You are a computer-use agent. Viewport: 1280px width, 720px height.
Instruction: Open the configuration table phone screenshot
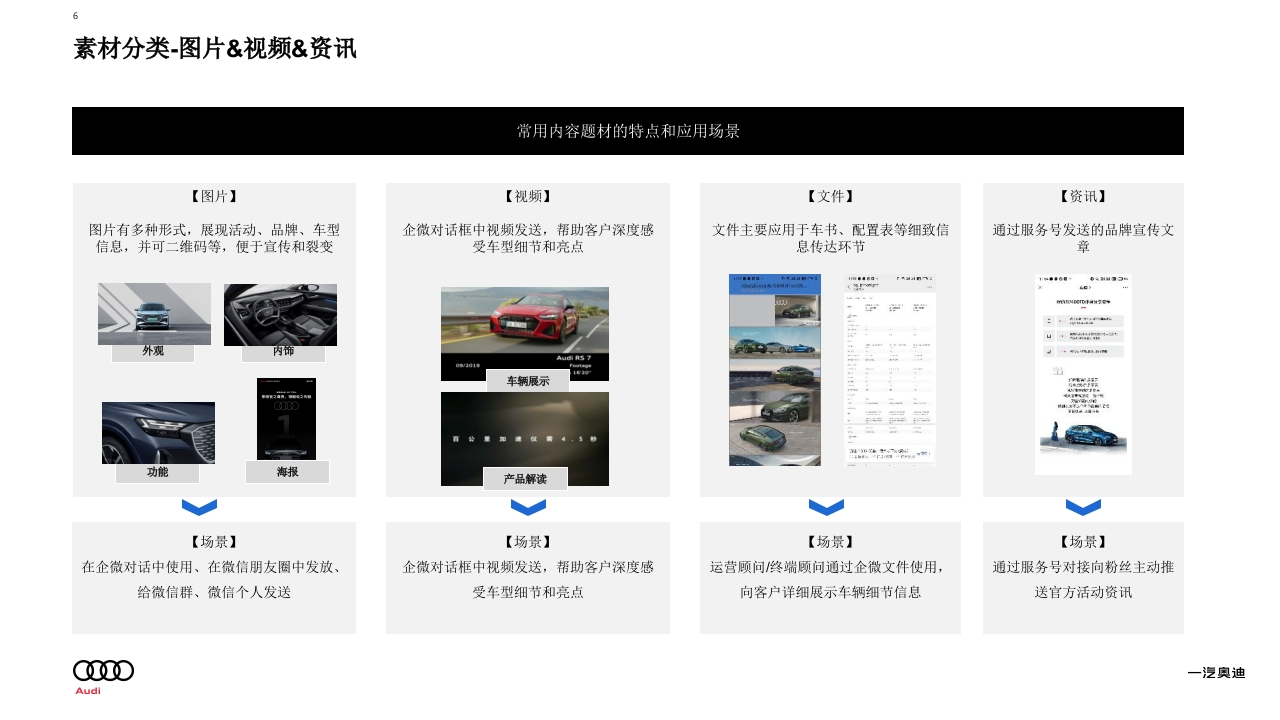(889, 370)
